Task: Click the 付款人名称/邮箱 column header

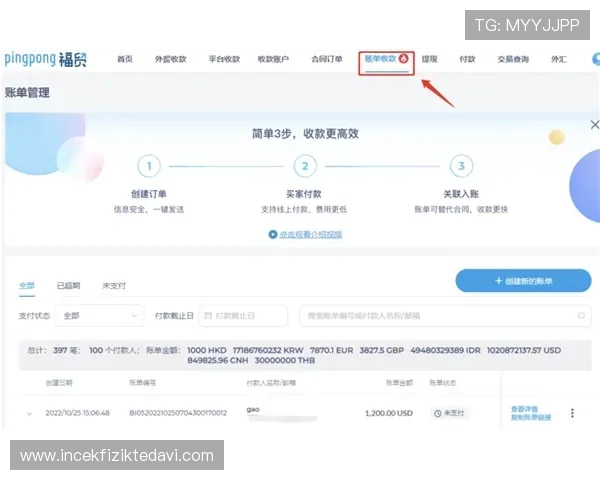Action: pos(271,383)
